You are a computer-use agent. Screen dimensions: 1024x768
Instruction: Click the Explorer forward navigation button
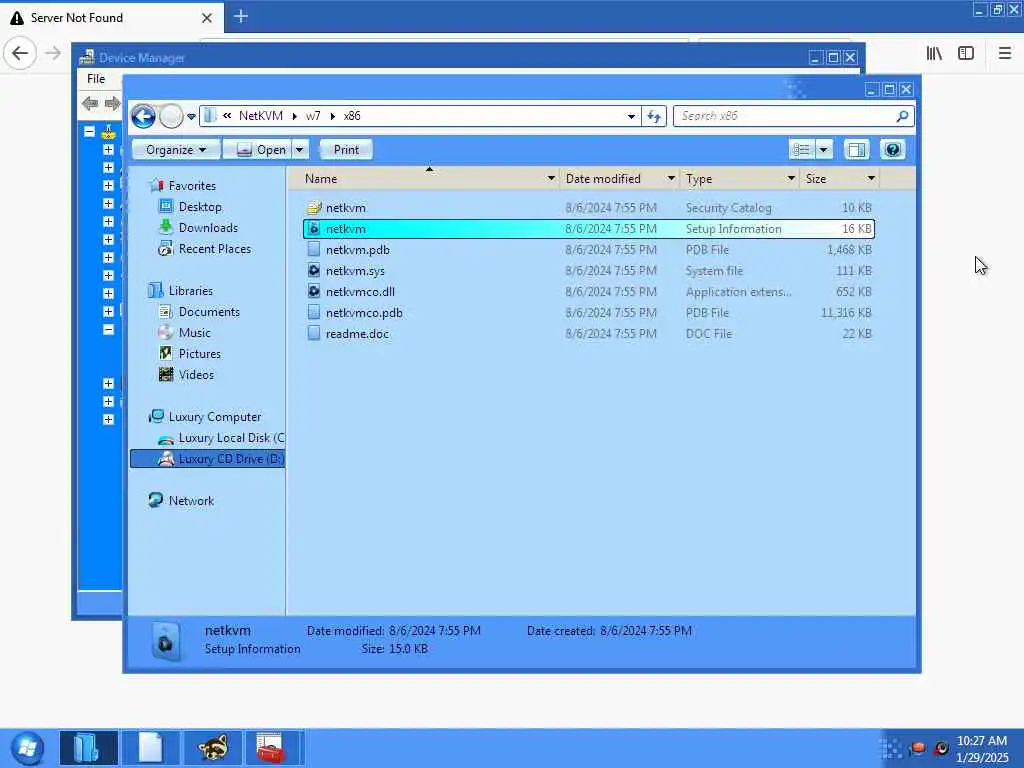point(171,116)
